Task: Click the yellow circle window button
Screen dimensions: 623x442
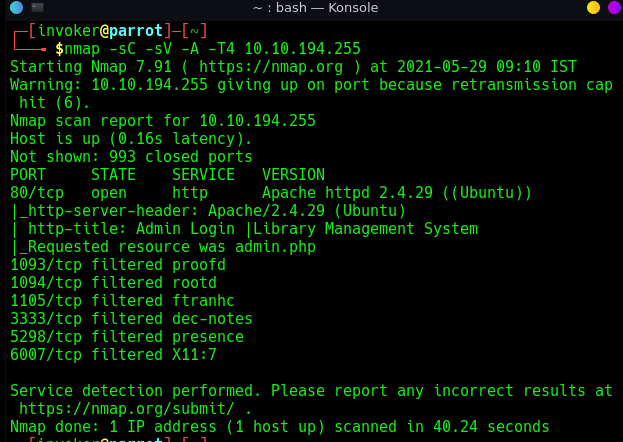Action: (x=593, y=8)
